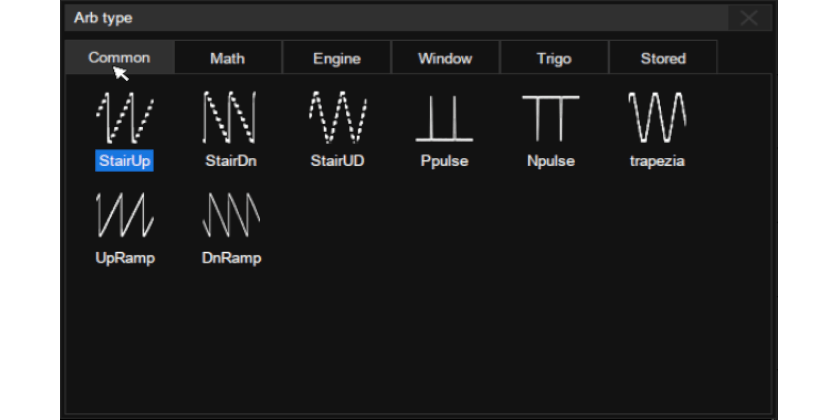Pick the StairUD waveform icon
Screen dimensions: 840x420
337,118
